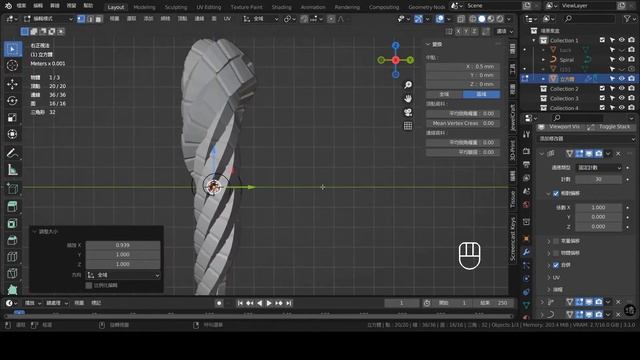This screenshot has width=640, height=360.
Task: Jump to the last frame
Action: click(289, 303)
